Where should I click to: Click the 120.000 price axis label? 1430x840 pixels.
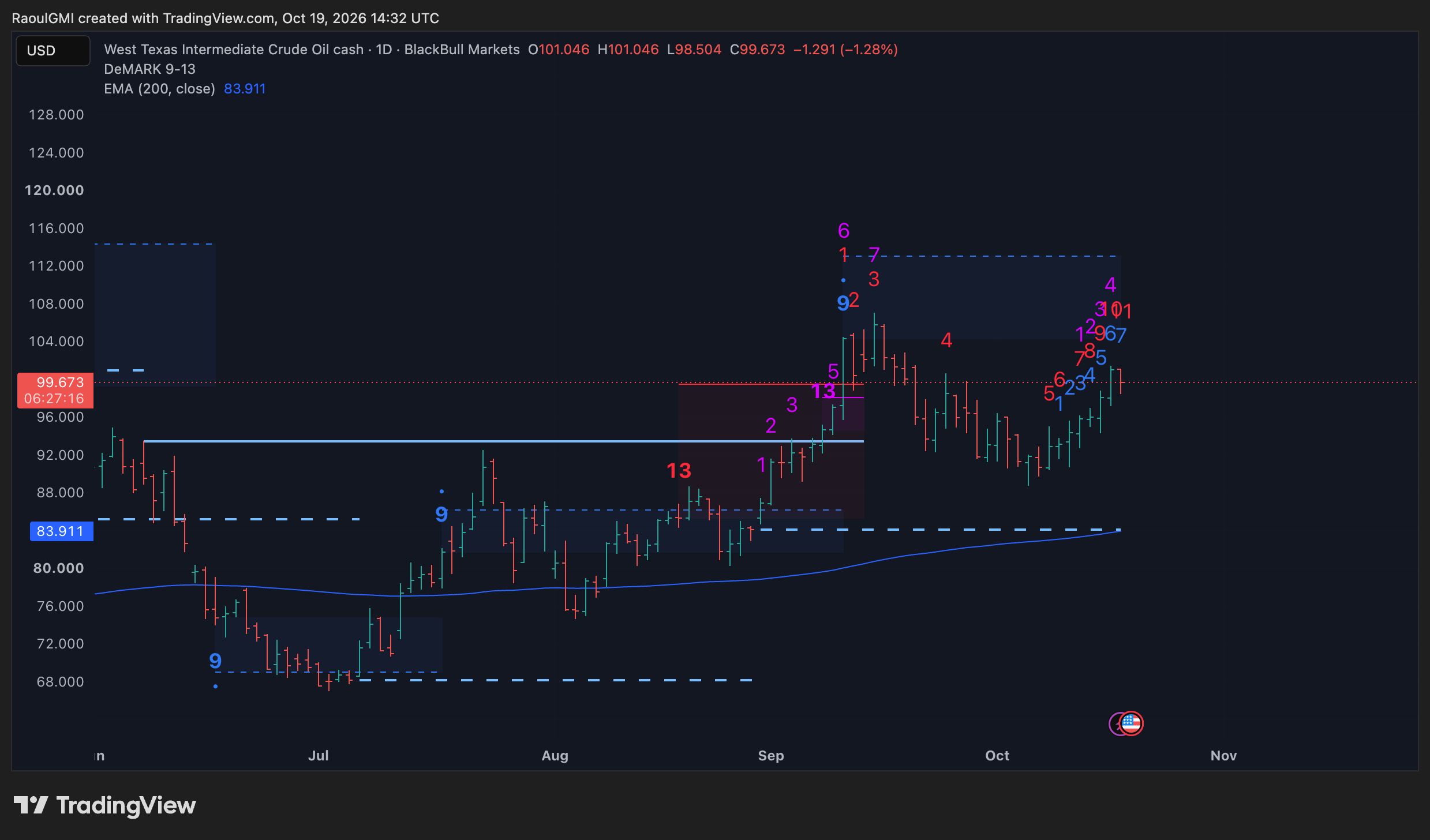pyautogui.click(x=55, y=190)
